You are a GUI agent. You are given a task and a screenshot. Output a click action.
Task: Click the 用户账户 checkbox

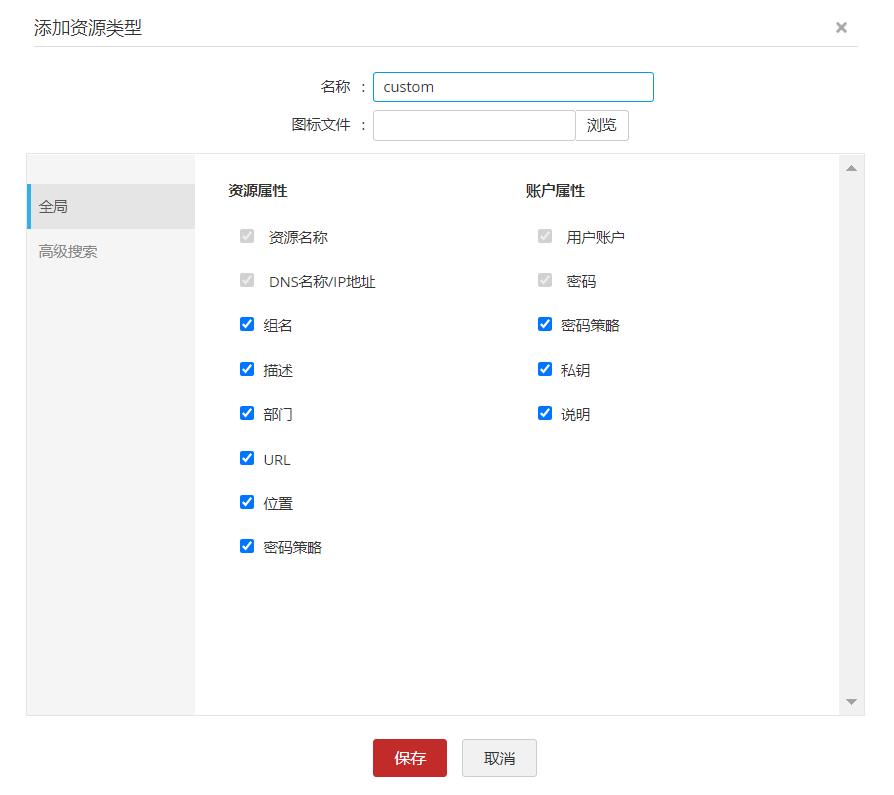(545, 236)
